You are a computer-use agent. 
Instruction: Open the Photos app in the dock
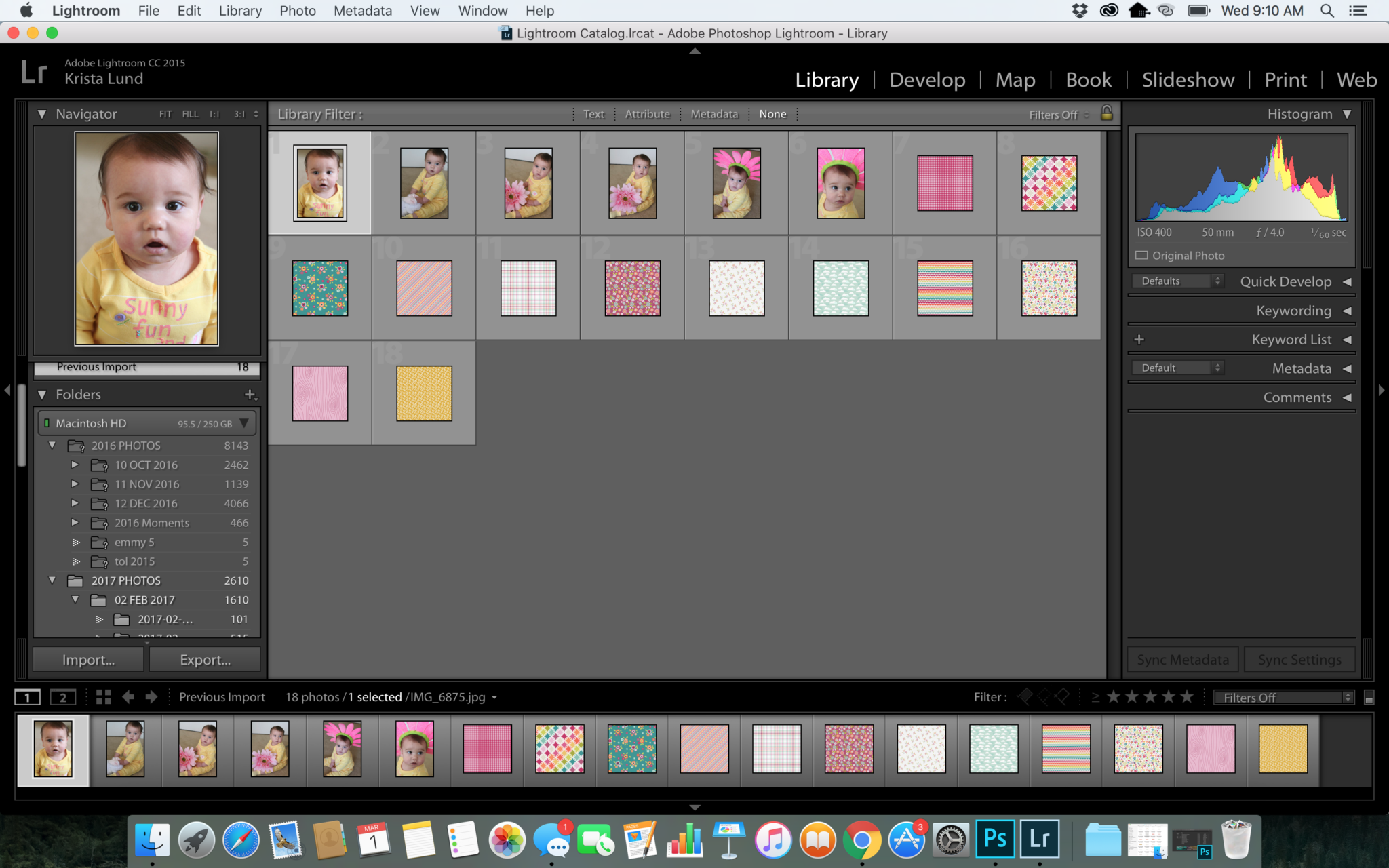click(x=507, y=840)
